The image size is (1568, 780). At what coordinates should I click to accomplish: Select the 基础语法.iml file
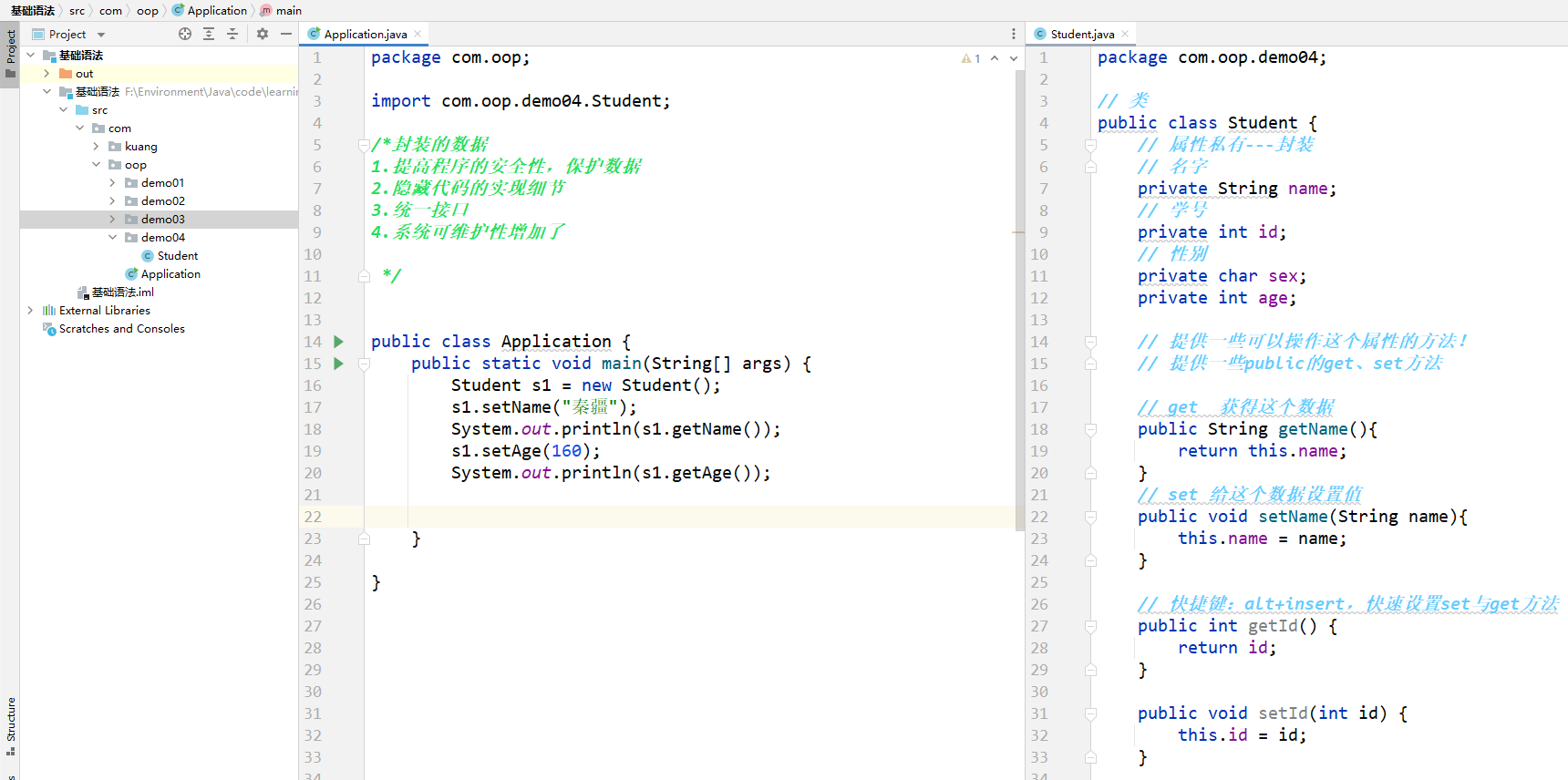tap(116, 292)
